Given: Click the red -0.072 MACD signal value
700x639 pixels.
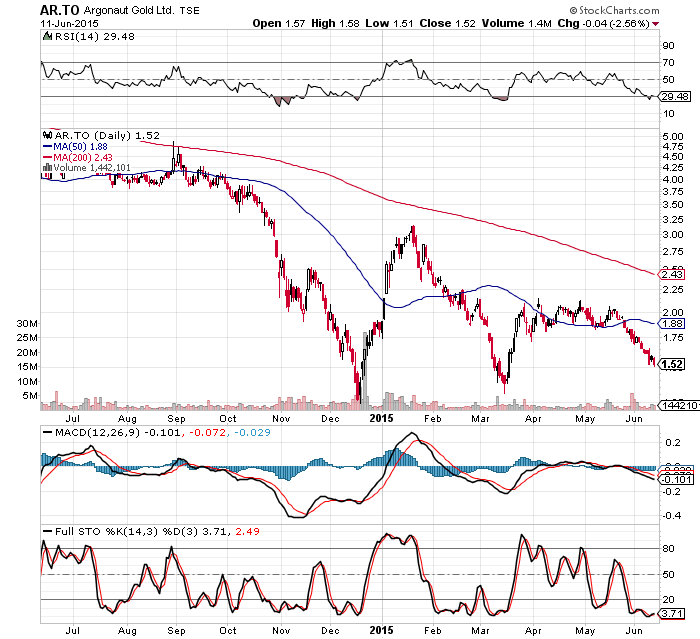Looking at the screenshot, I should [x=208, y=432].
